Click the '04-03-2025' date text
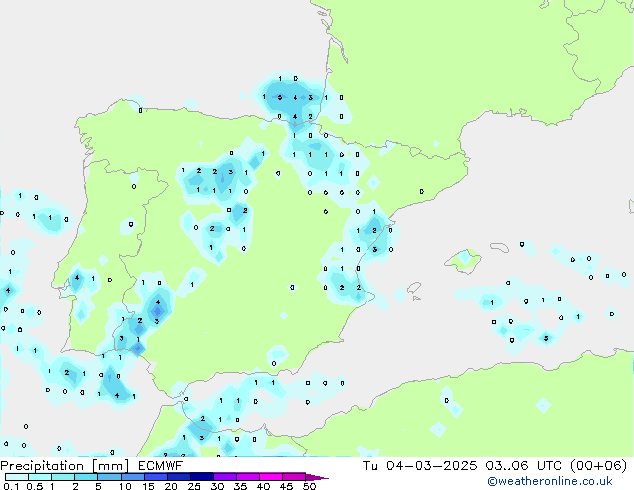 431,466
